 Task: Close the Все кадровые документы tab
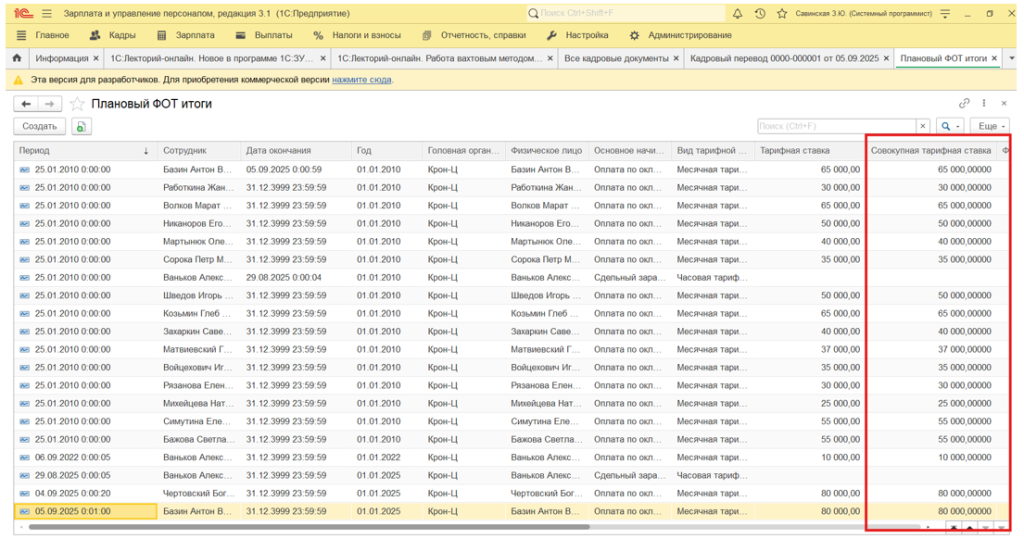tap(676, 58)
